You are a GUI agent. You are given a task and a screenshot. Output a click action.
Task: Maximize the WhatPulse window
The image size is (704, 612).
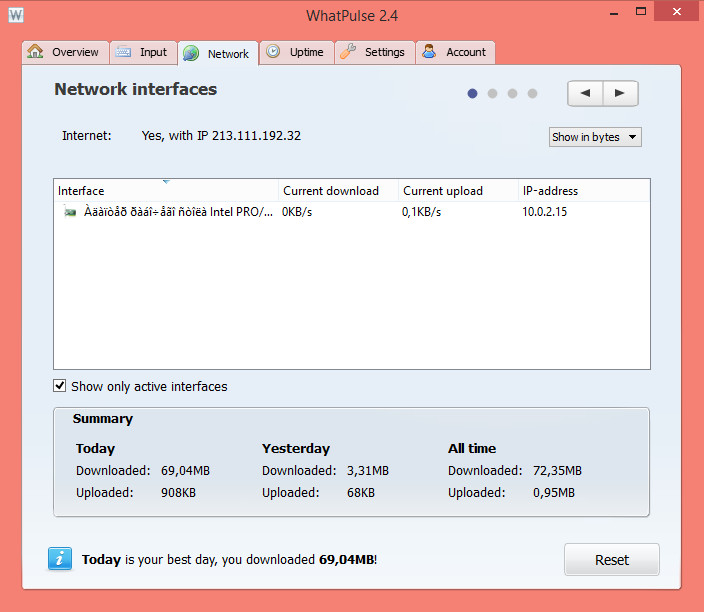(x=641, y=12)
